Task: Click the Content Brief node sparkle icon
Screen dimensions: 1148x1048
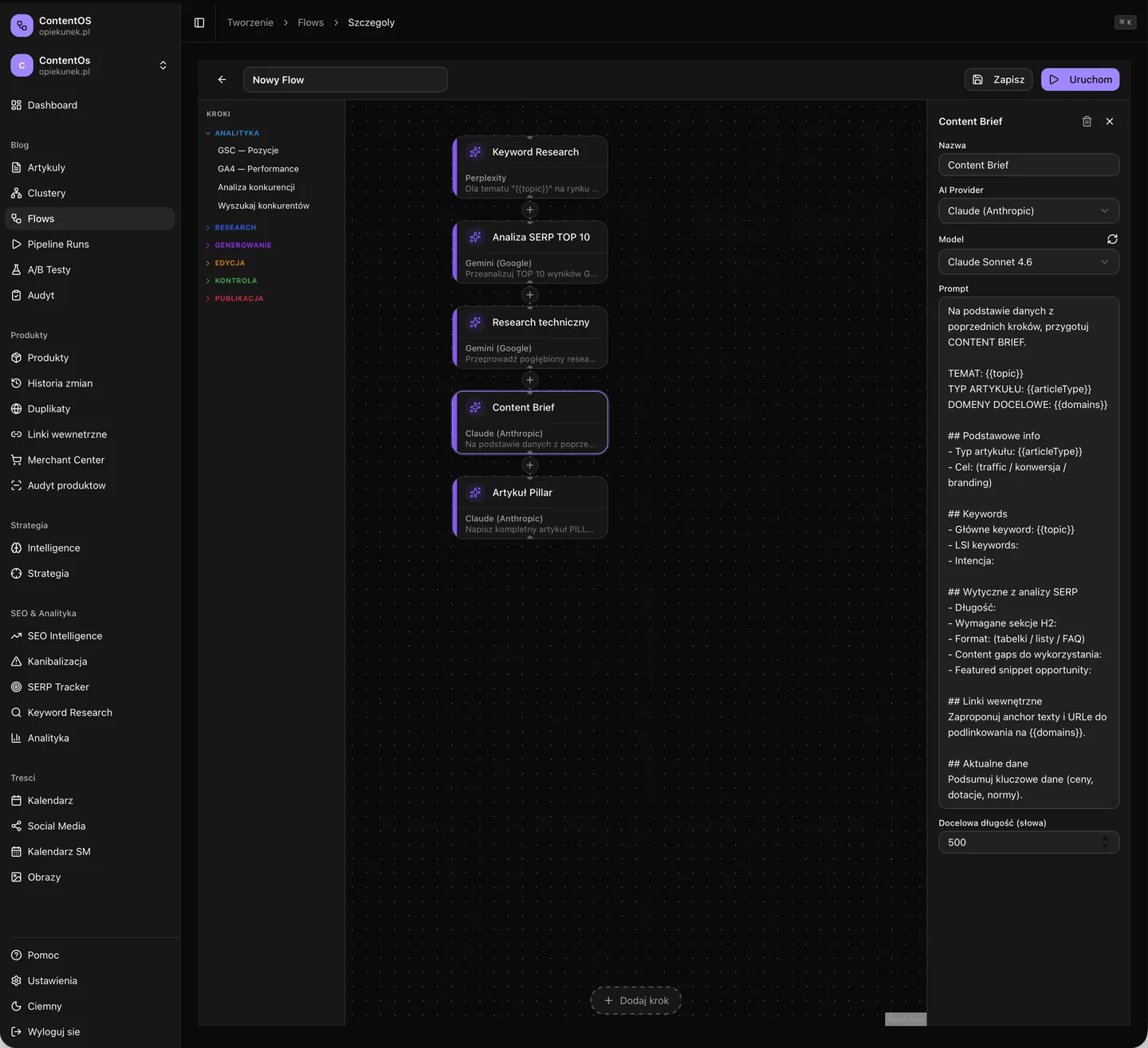Action: click(x=475, y=407)
